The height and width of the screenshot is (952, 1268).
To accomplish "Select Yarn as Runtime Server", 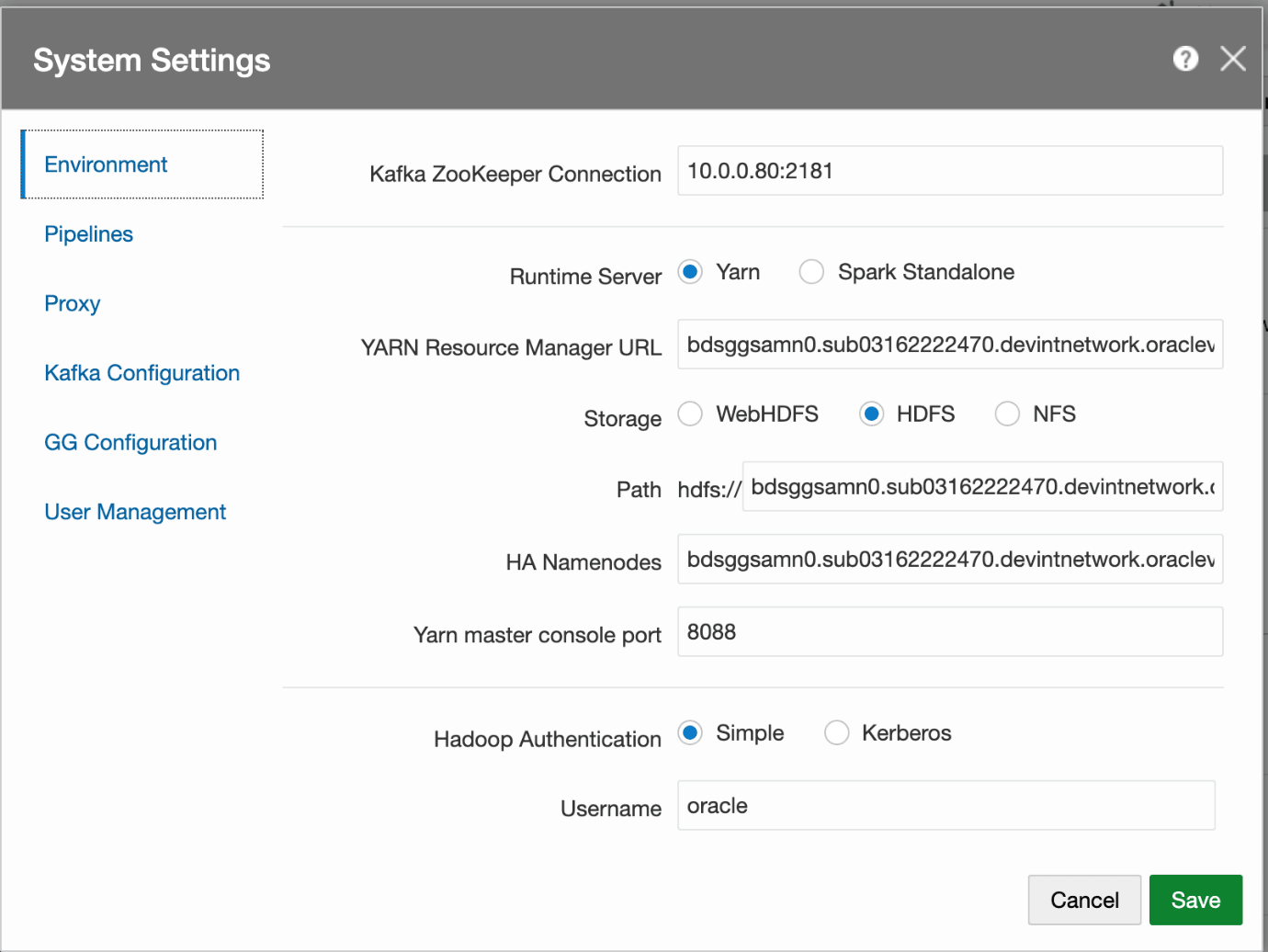I will [690, 272].
